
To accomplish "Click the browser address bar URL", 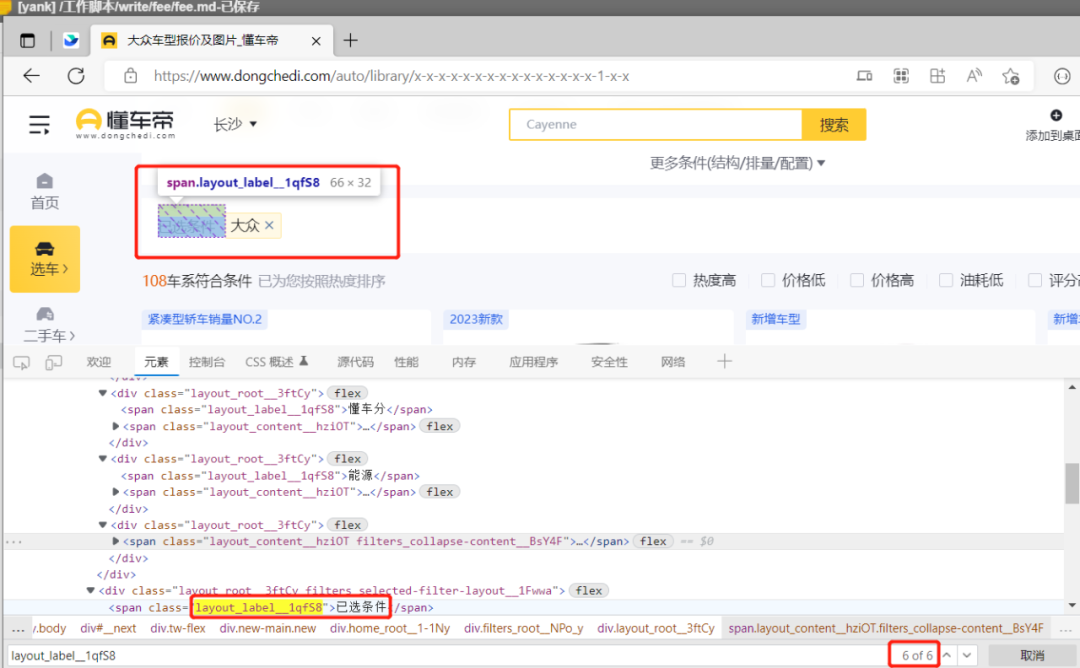I will pyautogui.click(x=391, y=76).
